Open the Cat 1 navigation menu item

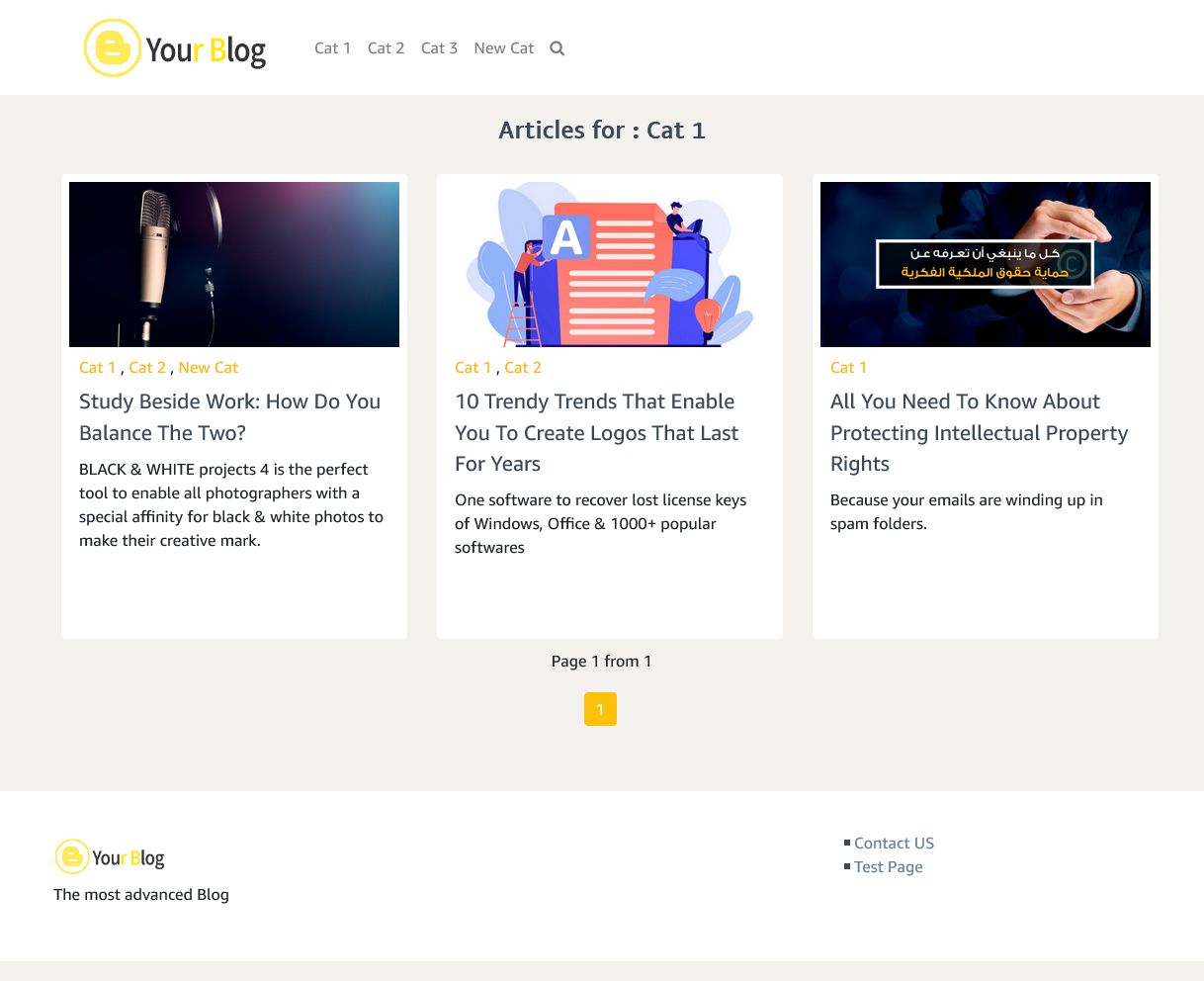(x=332, y=48)
